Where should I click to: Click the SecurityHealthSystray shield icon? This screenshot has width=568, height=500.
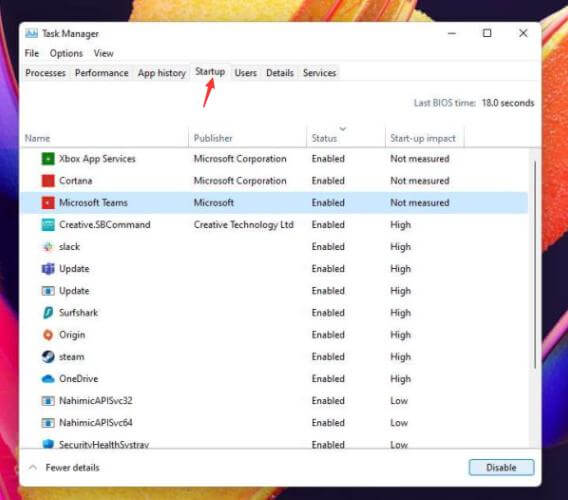pos(48,444)
